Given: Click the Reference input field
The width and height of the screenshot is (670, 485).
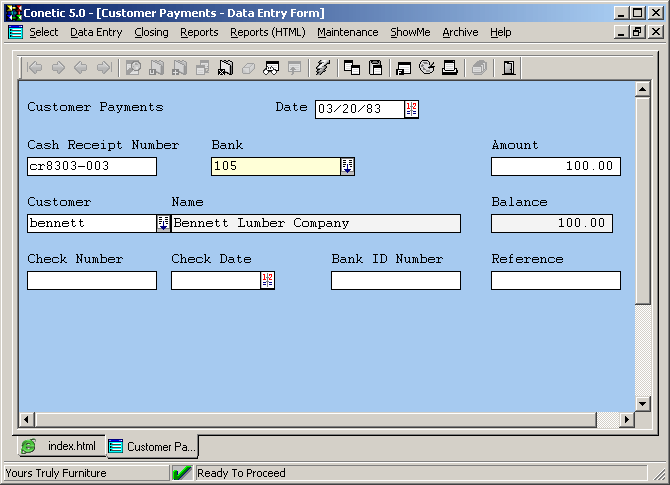Looking at the screenshot, I should pos(555,281).
